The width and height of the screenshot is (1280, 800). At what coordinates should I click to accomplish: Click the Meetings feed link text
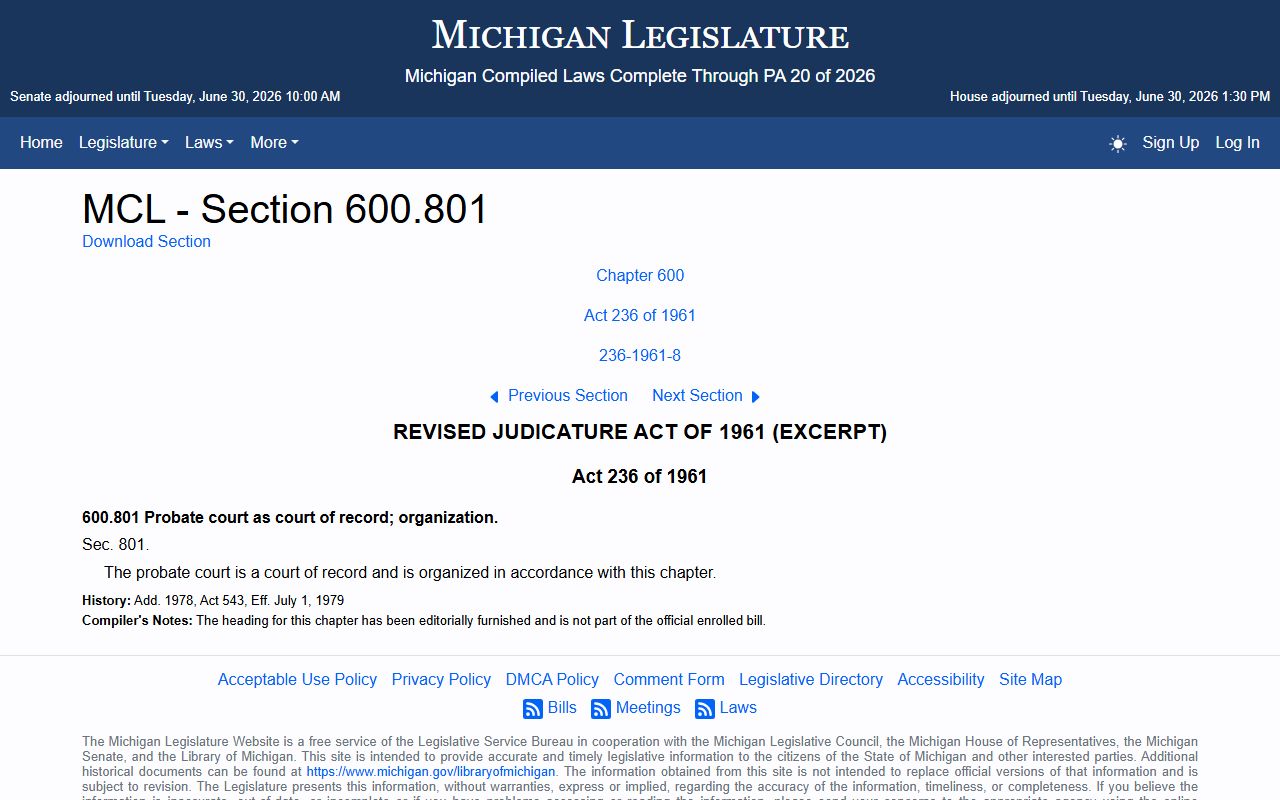tap(648, 707)
